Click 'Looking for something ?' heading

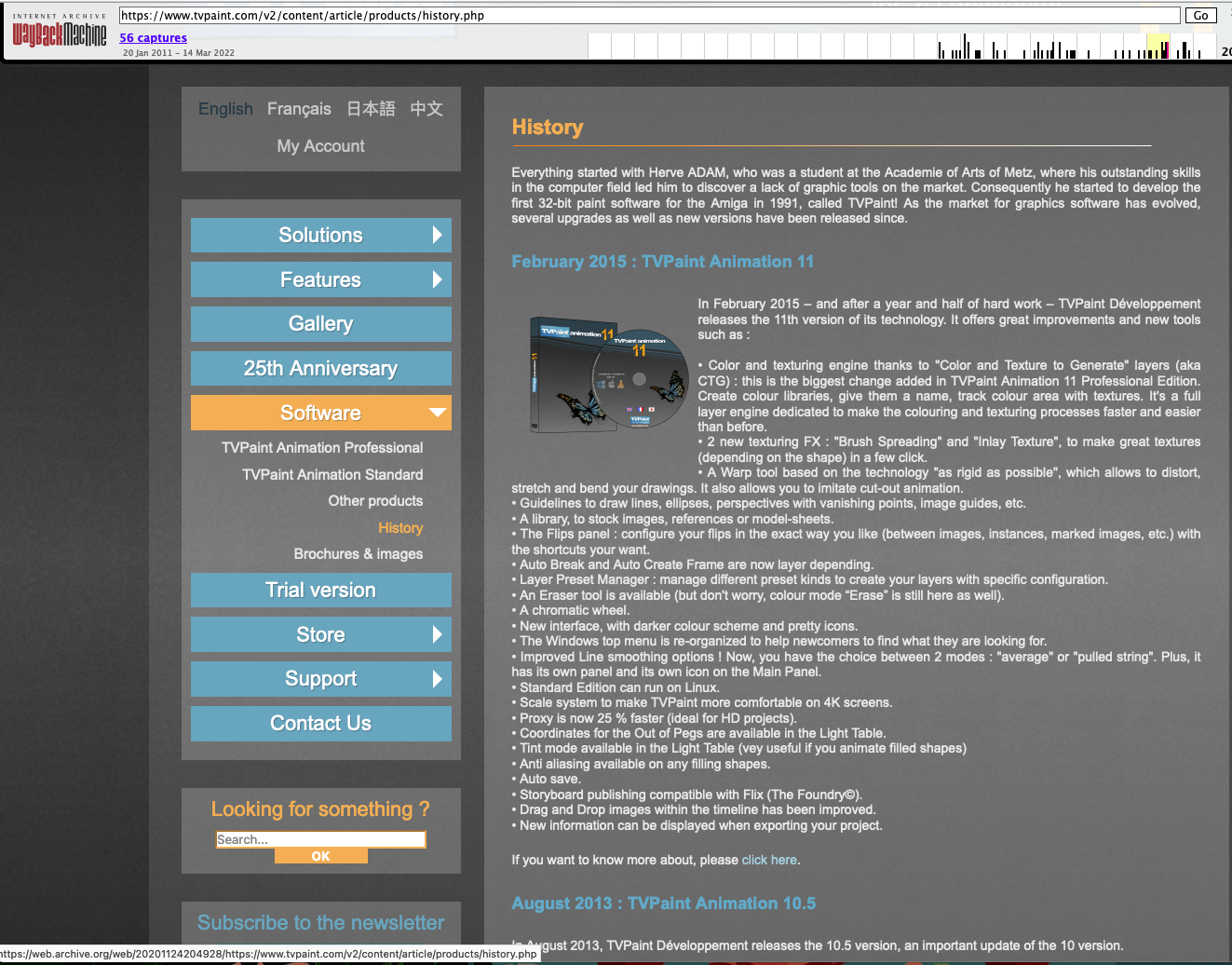click(x=320, y=809)
